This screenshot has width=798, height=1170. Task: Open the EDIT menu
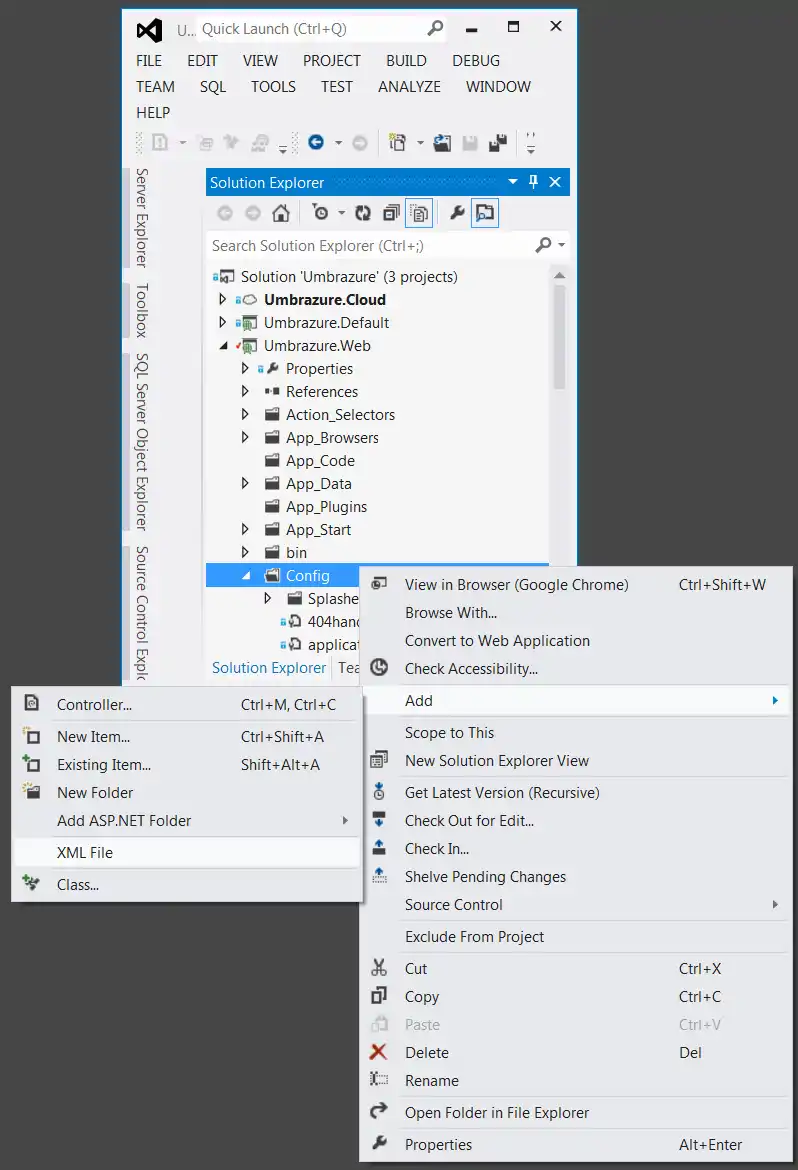click(202, 61)
